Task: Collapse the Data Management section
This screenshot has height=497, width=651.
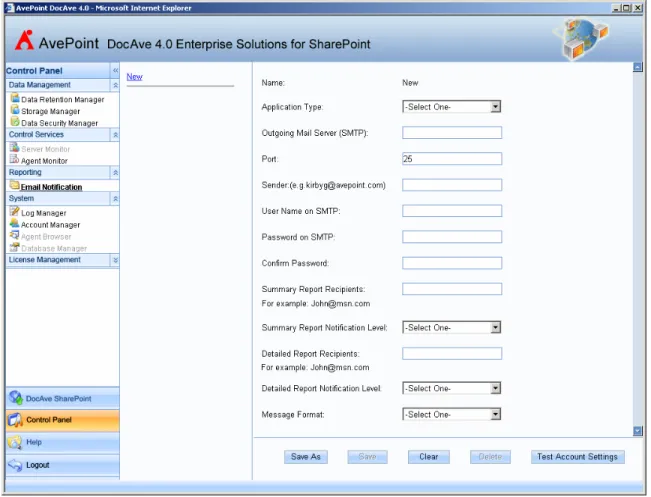Action: pyautogui.click(x=115, y=85)
